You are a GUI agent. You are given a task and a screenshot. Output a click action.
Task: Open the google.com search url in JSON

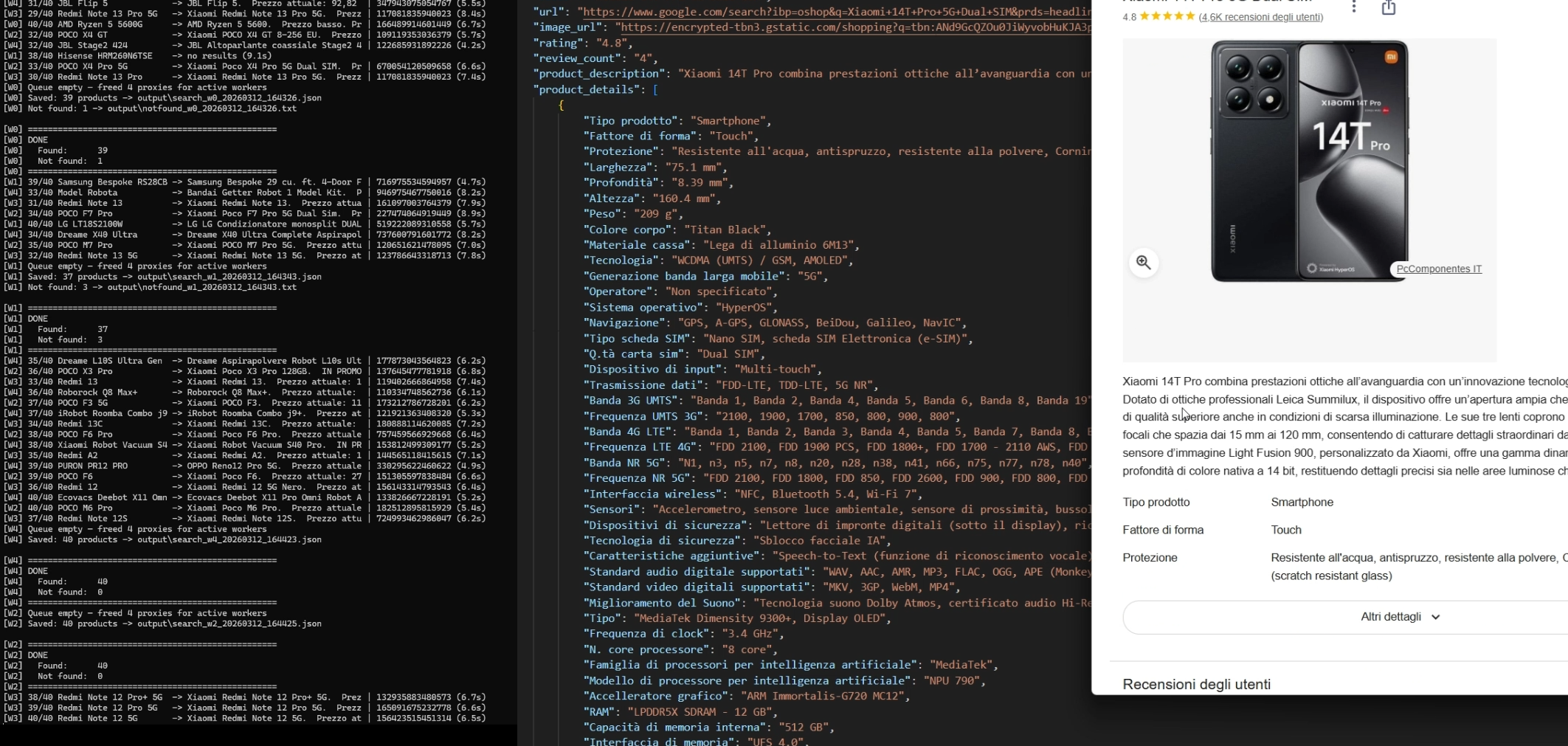point(835,12)
